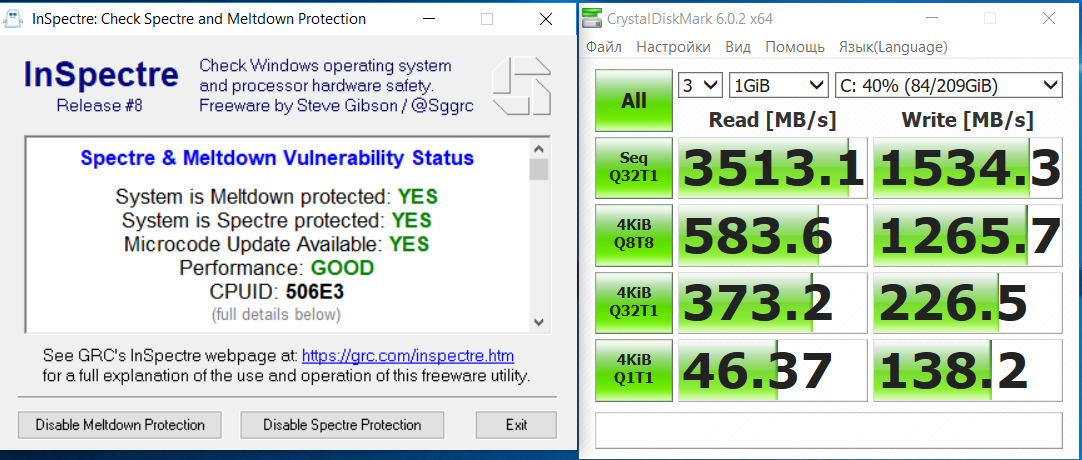Image resolution: width=1082 pixels, height=460 pixels.
Task: Open the Файл menu
Action: click(x=604, y=47)
